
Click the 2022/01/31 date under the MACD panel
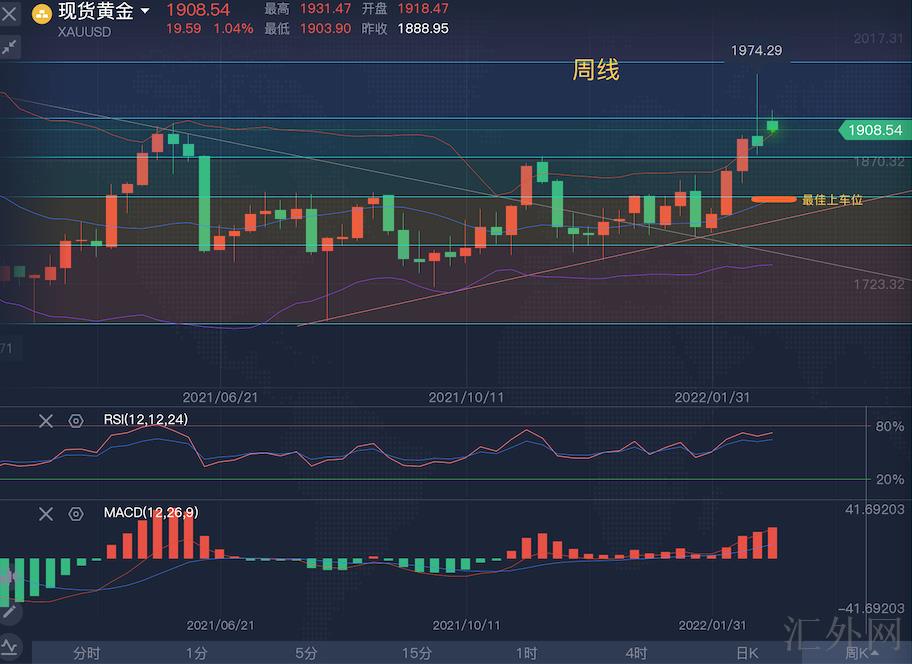pos(712,625)
